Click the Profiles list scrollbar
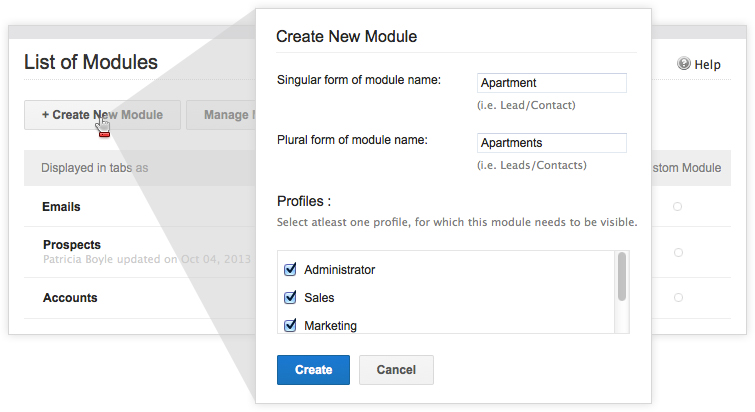755x412 pixels. [622, 277]
